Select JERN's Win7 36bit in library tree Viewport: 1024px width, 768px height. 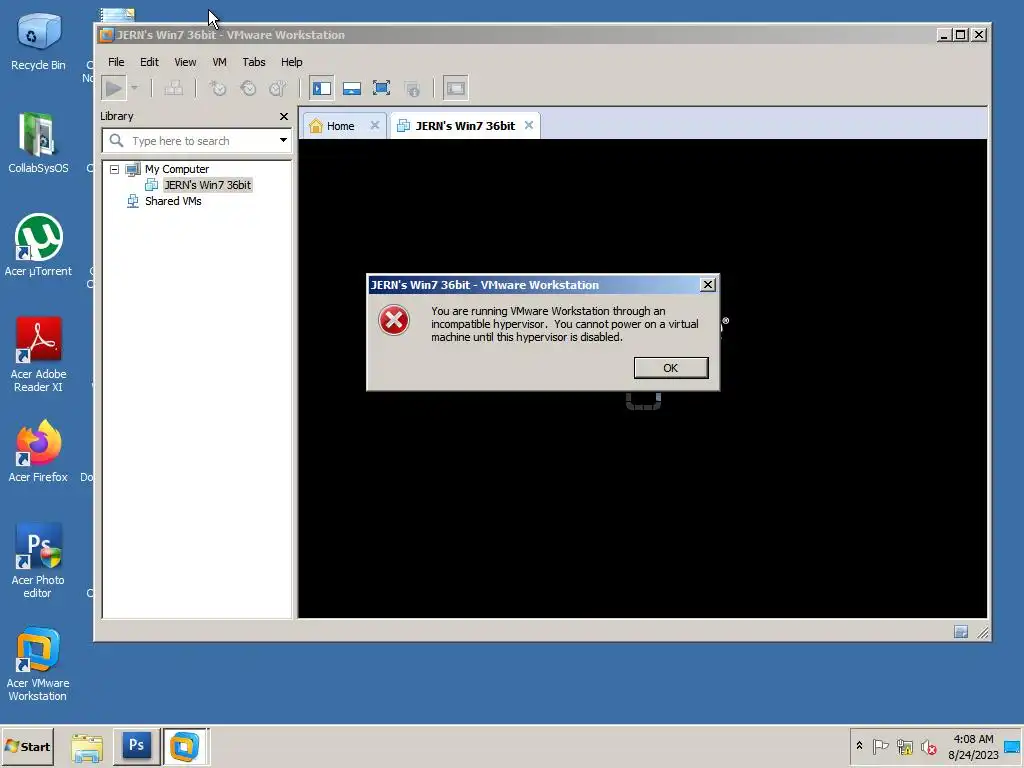(207, 185)
